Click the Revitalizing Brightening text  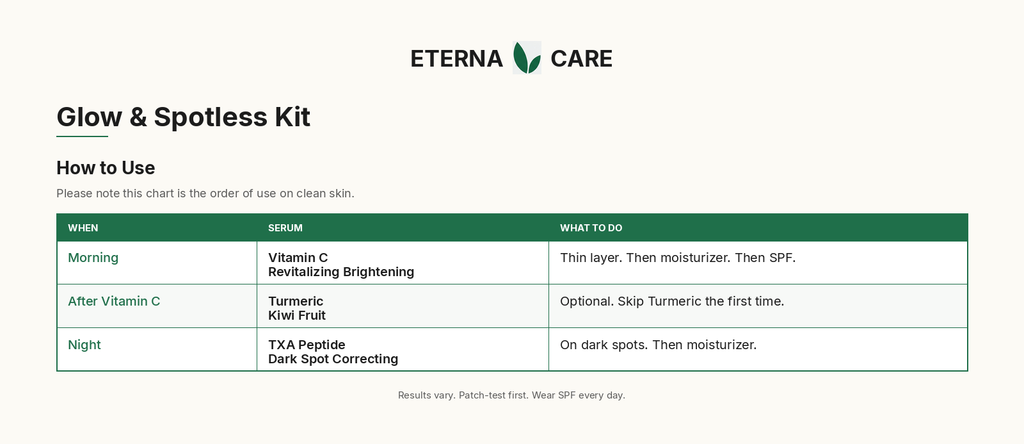click(x=341, y=272)
